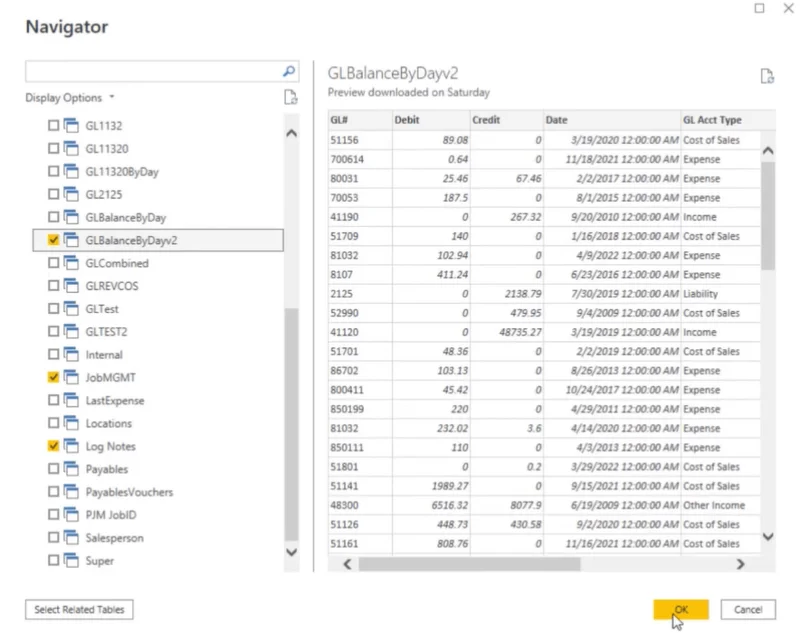The image size is (800, 633).
Task: Select the PayablesVouchers table name
Action: coord(129,492)
